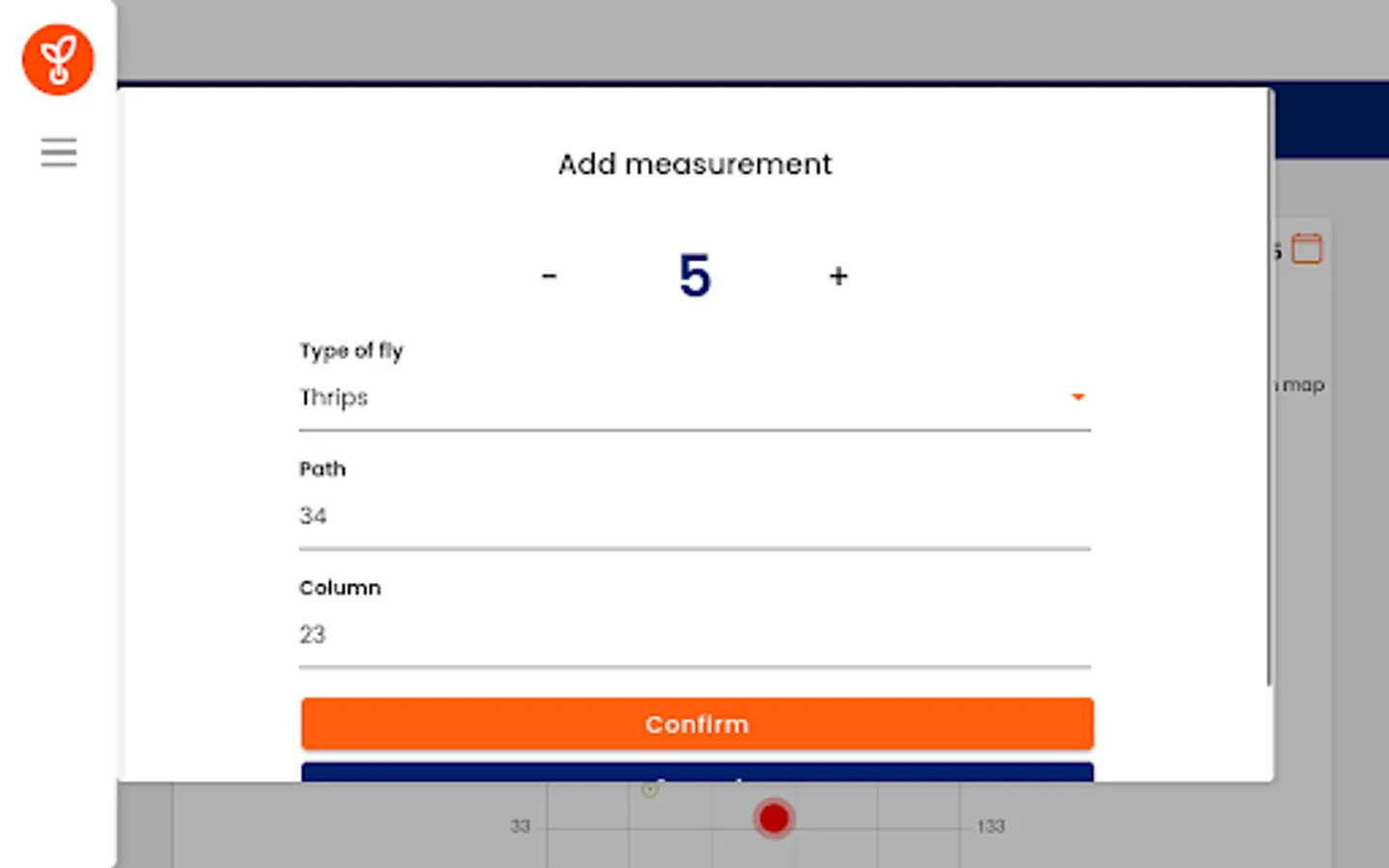Click the partially hidden map label

[1302, 385]
